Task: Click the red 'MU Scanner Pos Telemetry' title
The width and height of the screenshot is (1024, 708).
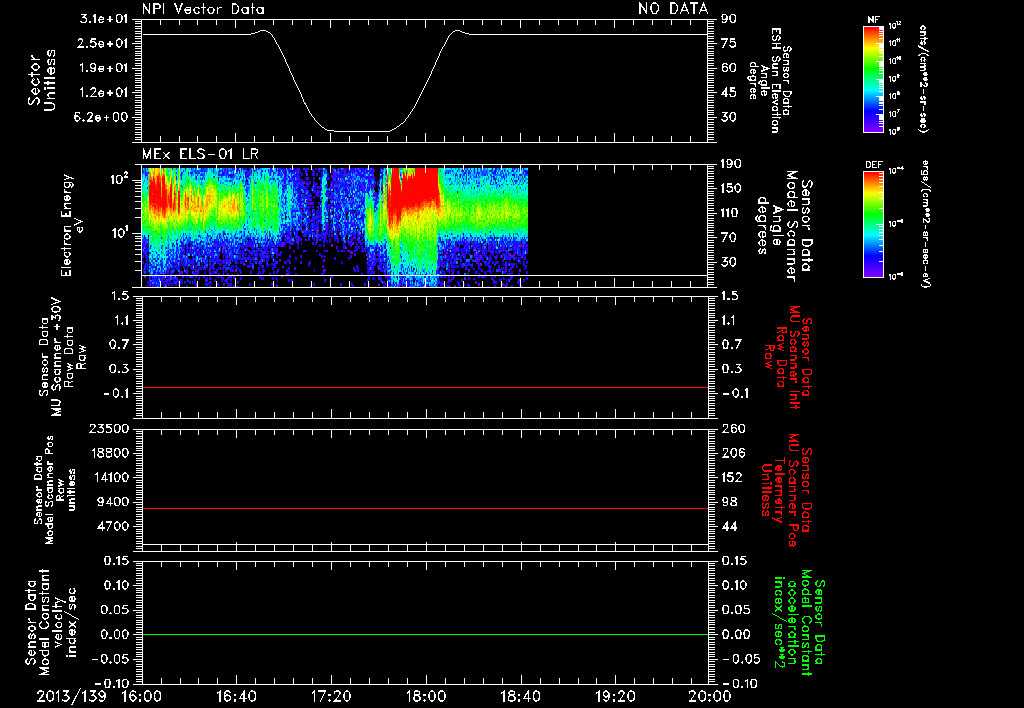Action: (786, 490)
